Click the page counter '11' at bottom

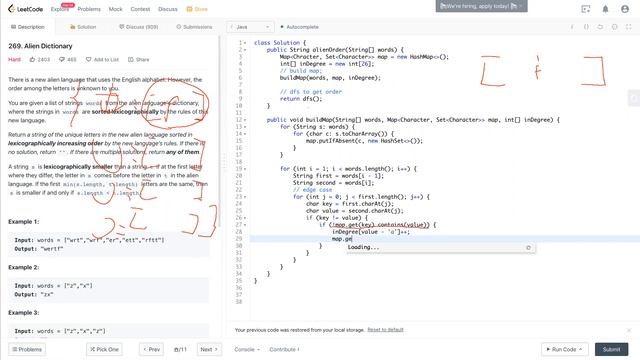pyautogui.click(x=180, y=349)
